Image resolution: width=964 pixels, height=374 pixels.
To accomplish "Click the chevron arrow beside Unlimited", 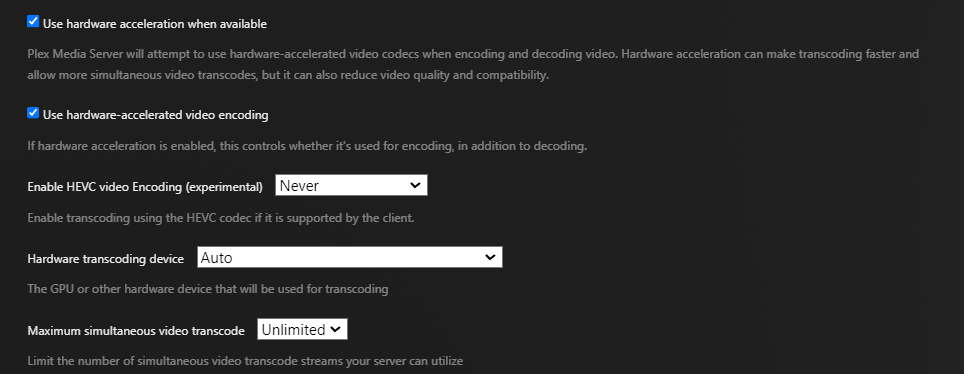I will [x=335, y=329].
